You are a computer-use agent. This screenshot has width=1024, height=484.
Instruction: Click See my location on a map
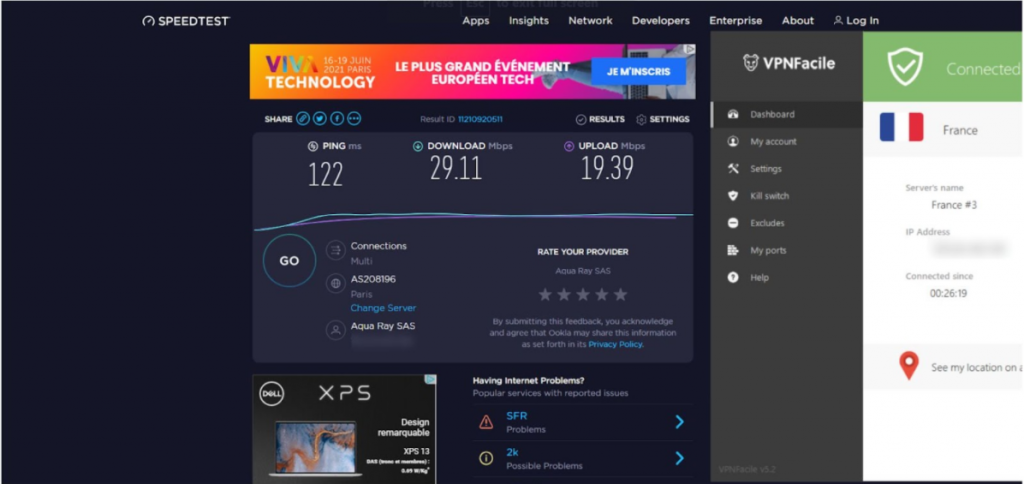(x=977, y=368)
